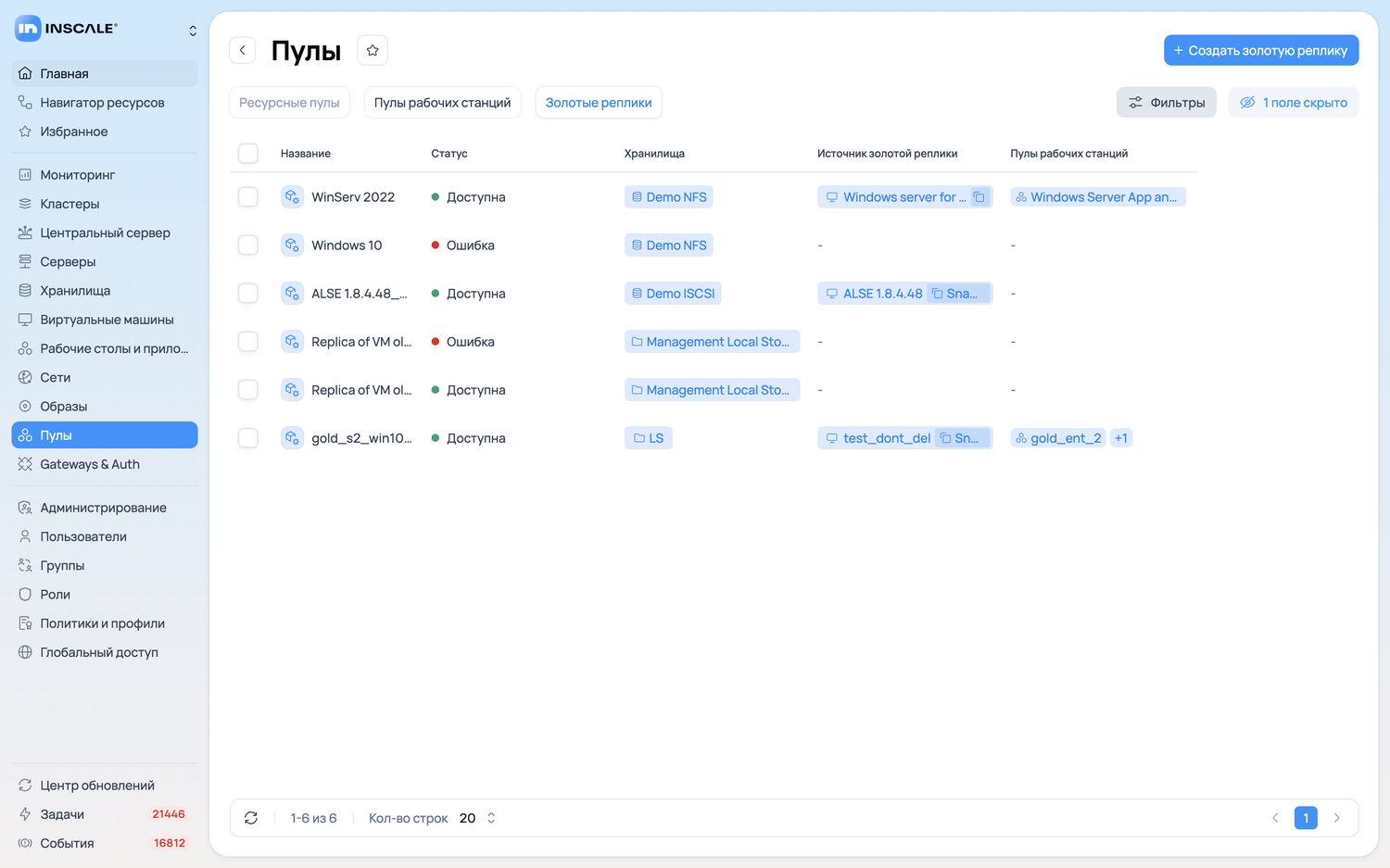This screenshot has height=868, width=1390.
Task: Go to Хранилища in the sidebar
Action: 105,290
